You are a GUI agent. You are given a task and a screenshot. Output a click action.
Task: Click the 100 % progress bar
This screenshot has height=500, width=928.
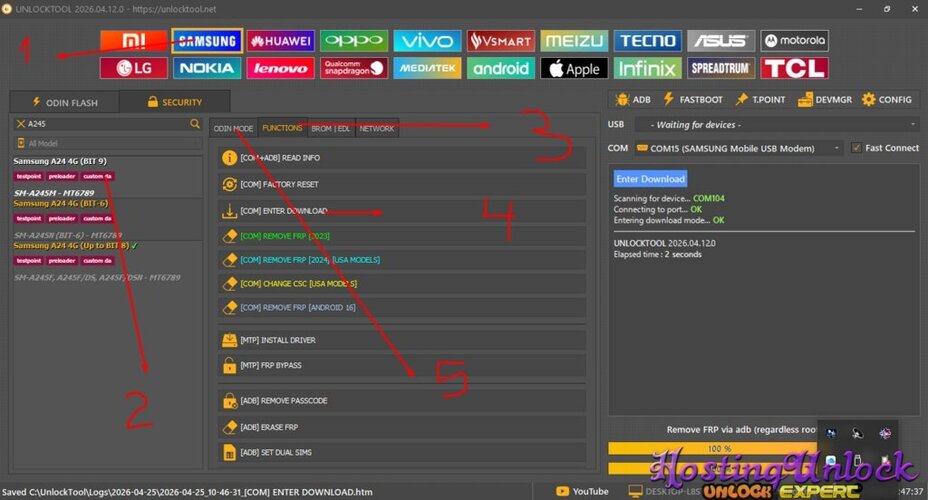tap(718, 449)
